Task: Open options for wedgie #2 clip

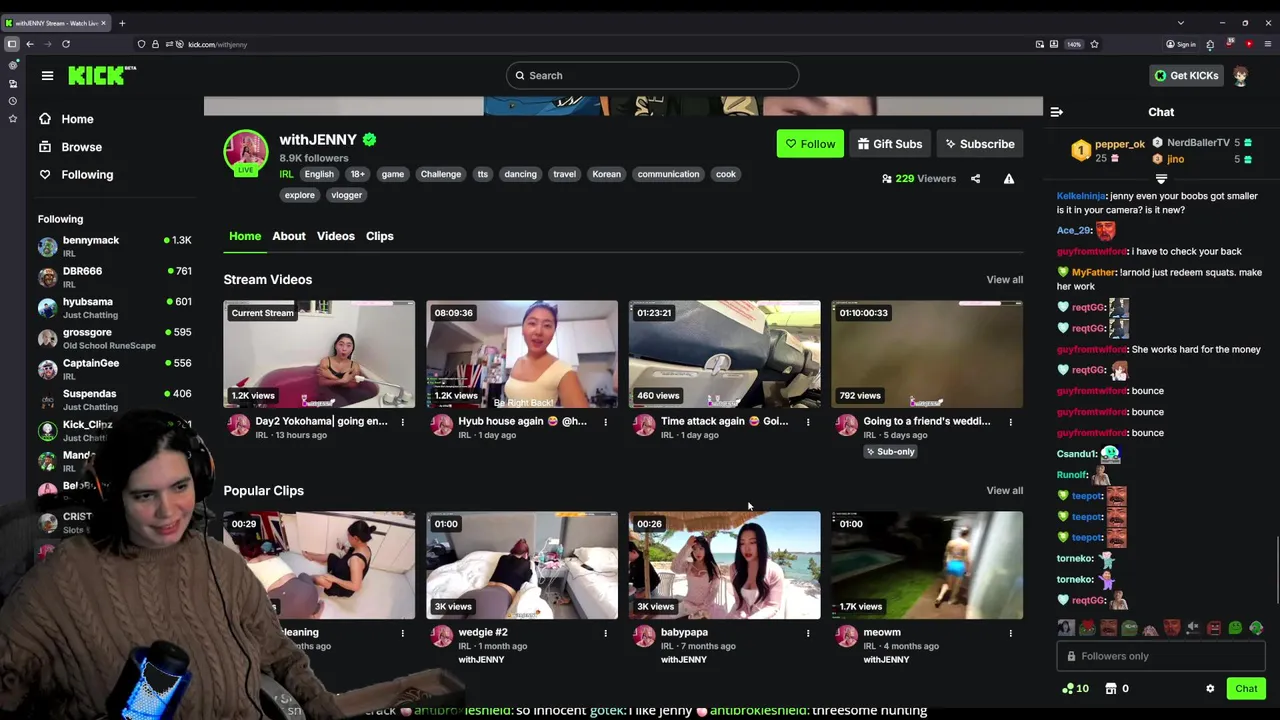Action: (x=605, y=633)
